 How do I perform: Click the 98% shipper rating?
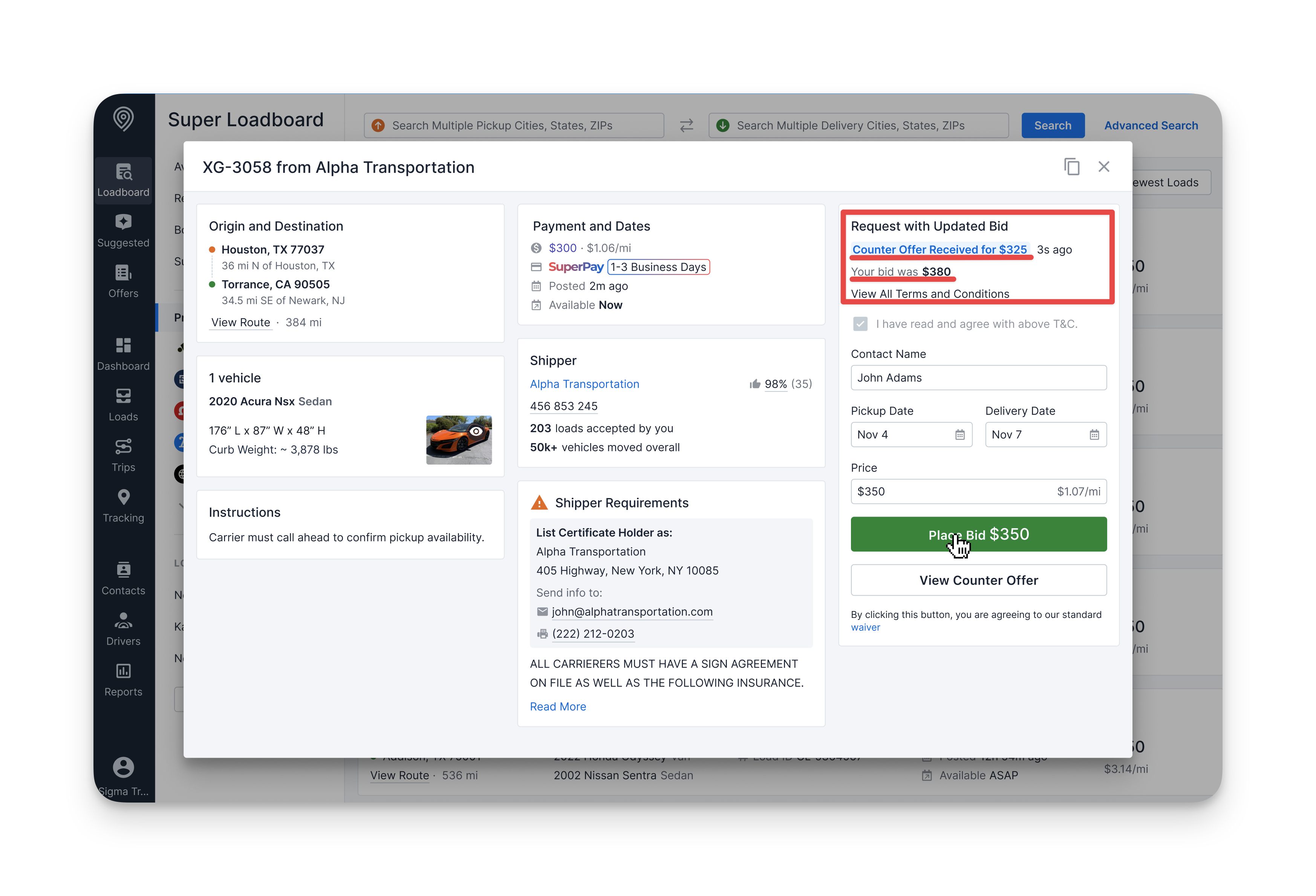(x=775, y=384)
